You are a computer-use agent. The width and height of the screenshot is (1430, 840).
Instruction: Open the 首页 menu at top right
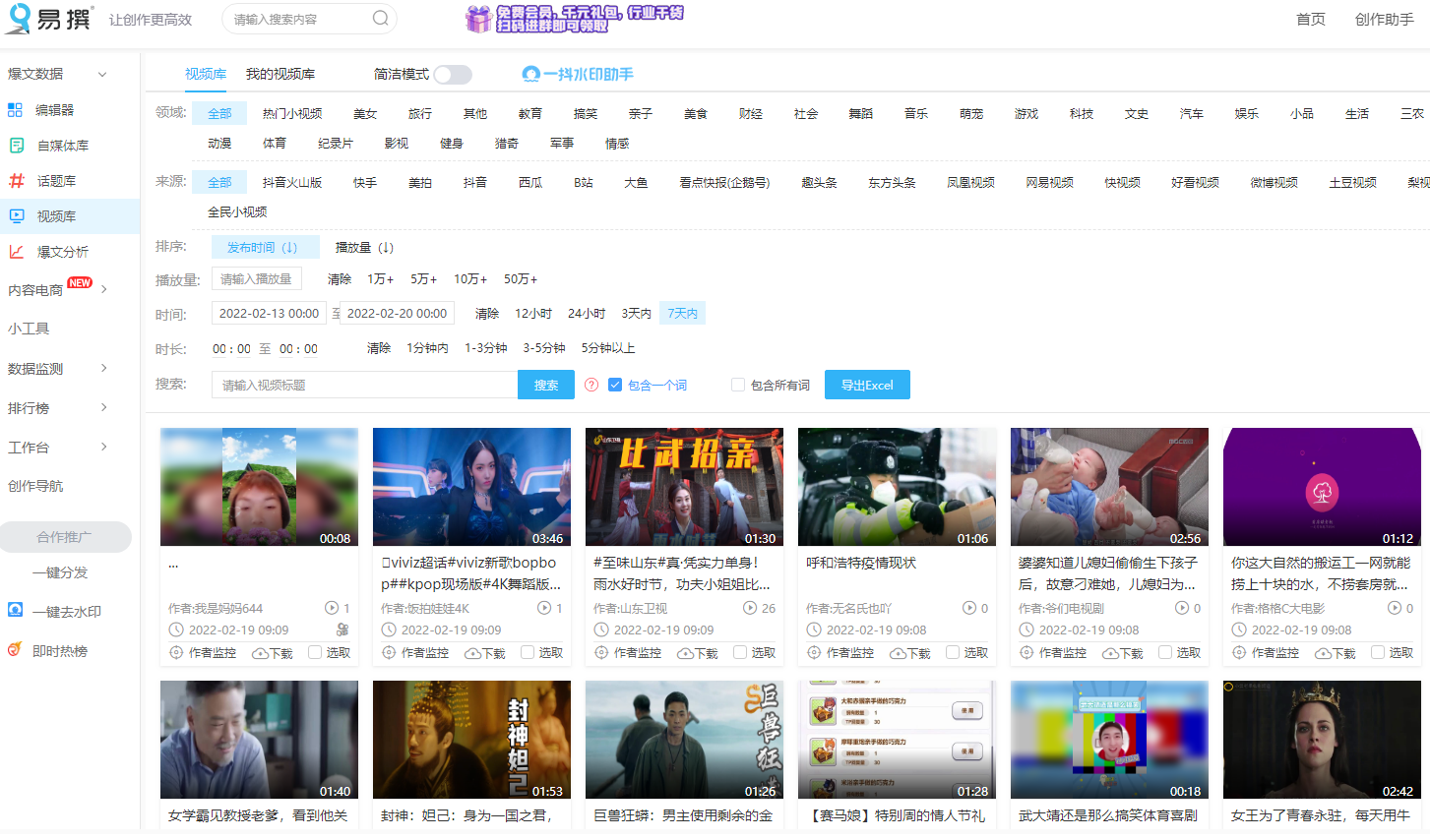click(x=1310, y=19)
